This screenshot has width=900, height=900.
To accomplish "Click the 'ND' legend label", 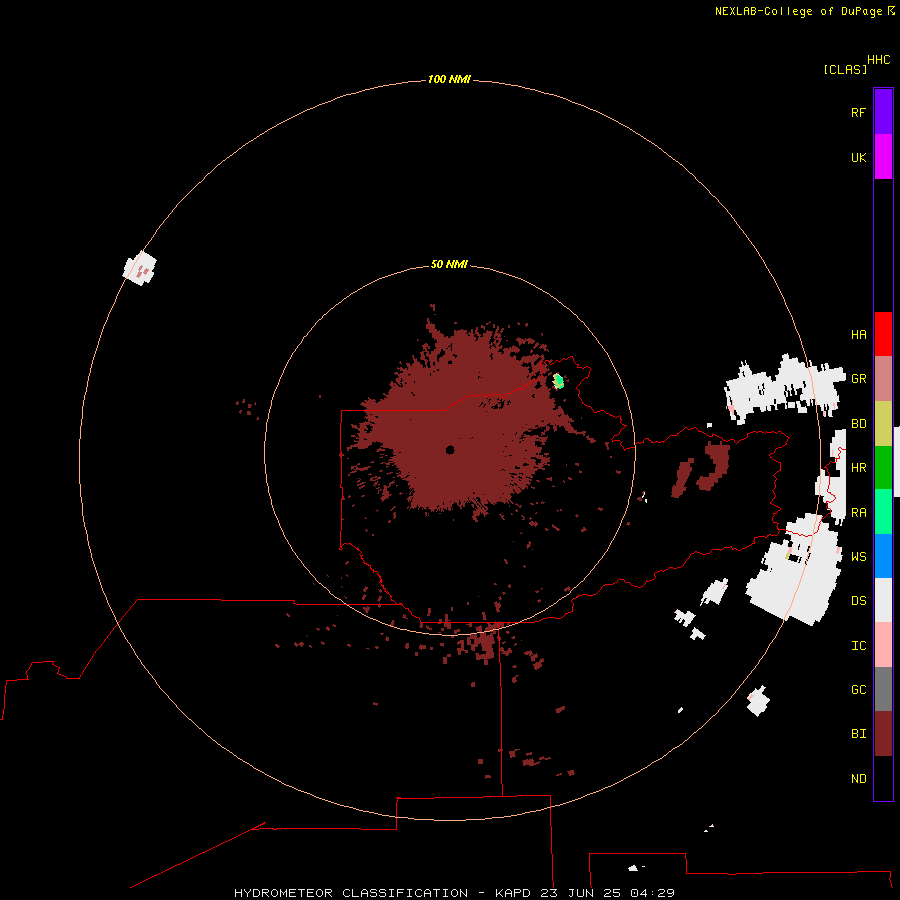I will pyautogui.click(x=858, y=779).
